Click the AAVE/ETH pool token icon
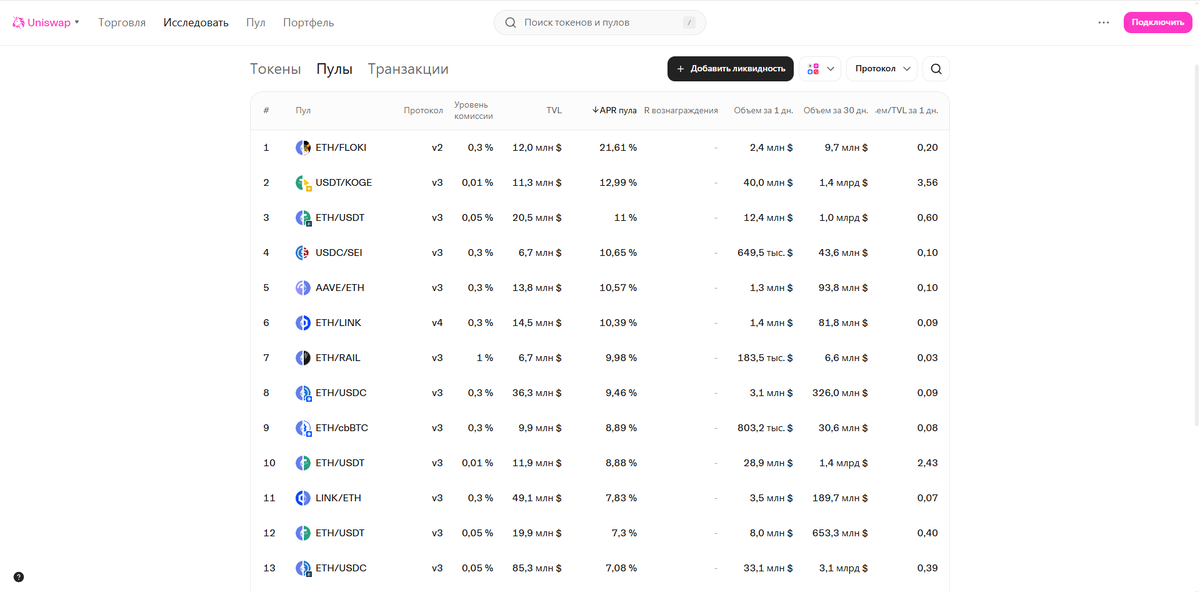1200x592 pixels. click(303, 288)
